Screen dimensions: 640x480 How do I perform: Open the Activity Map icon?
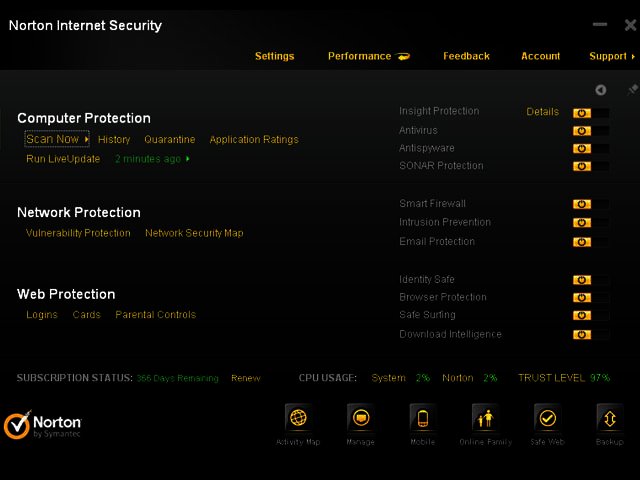click(298, 418)
